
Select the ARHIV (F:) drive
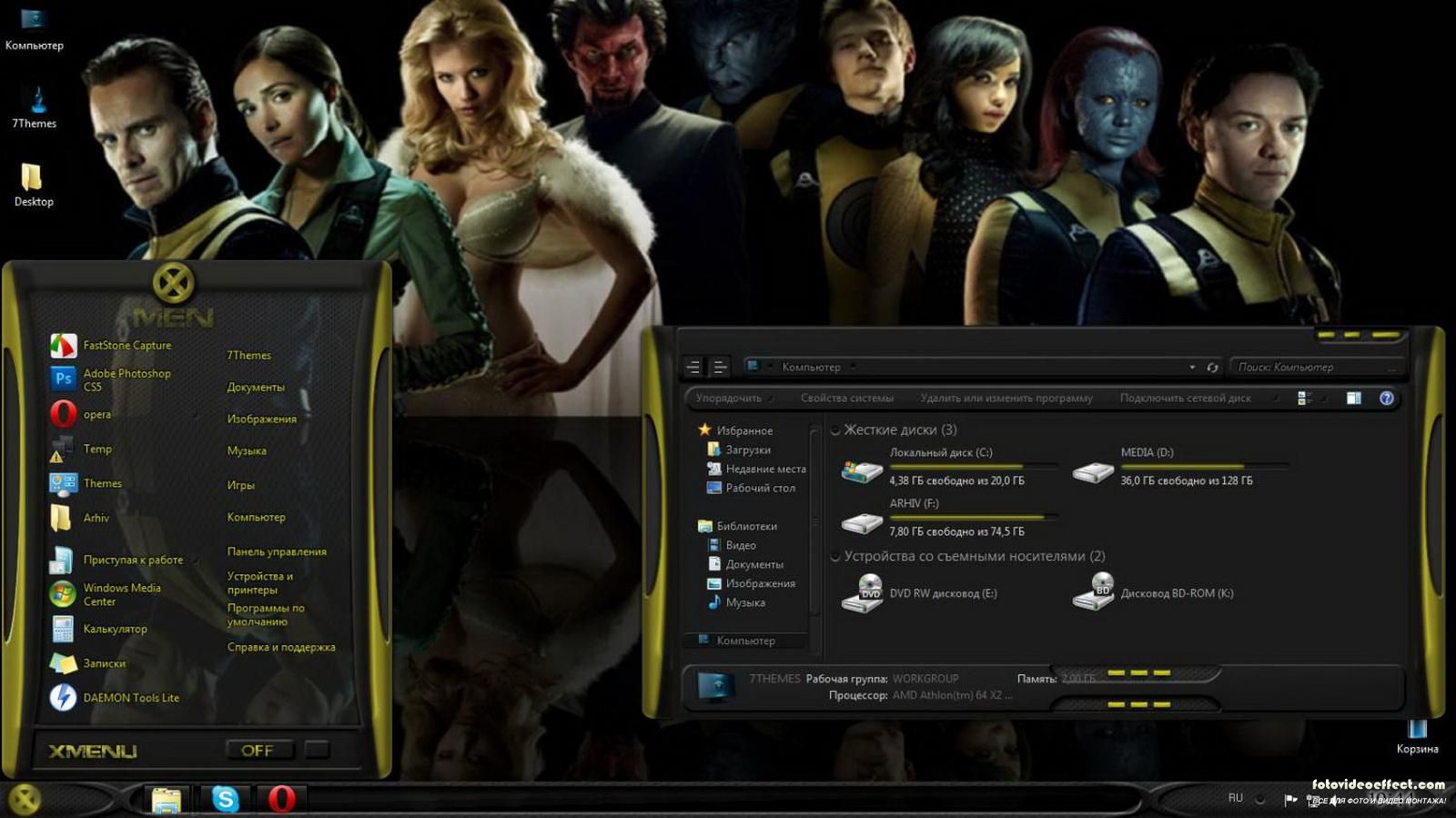point(949,517)
